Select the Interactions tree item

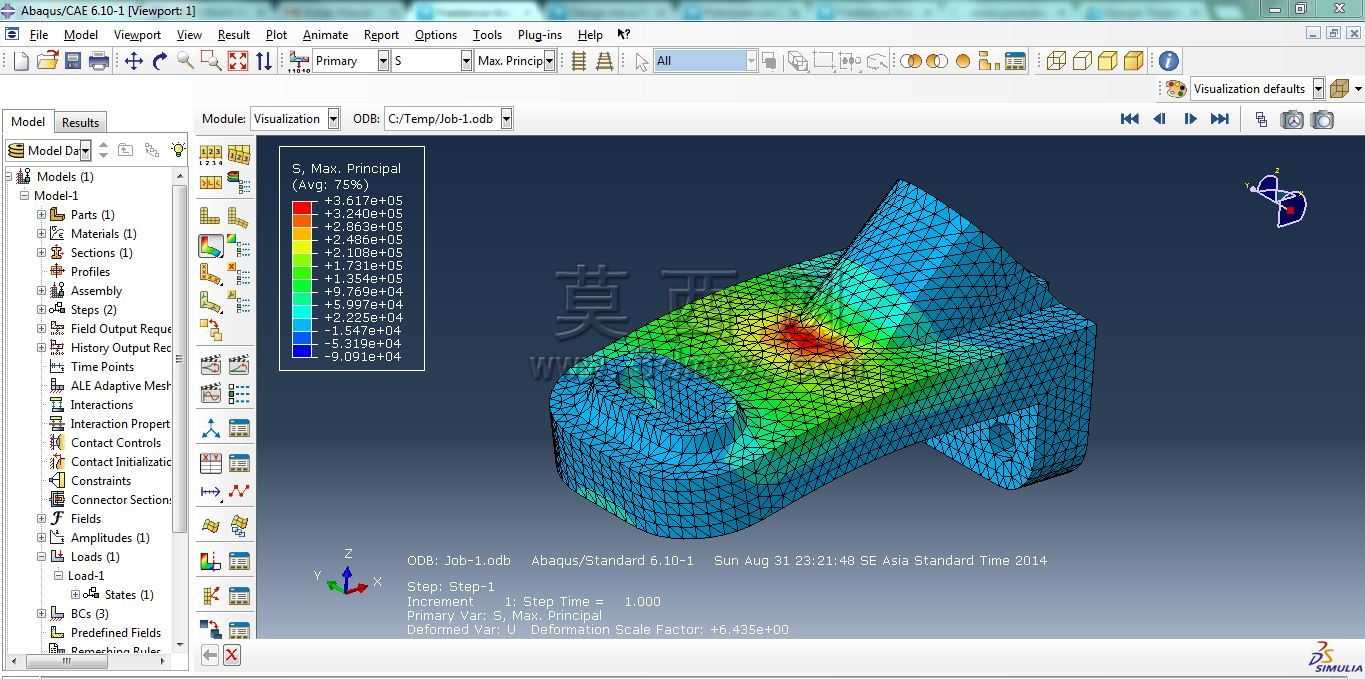[101, 405]
